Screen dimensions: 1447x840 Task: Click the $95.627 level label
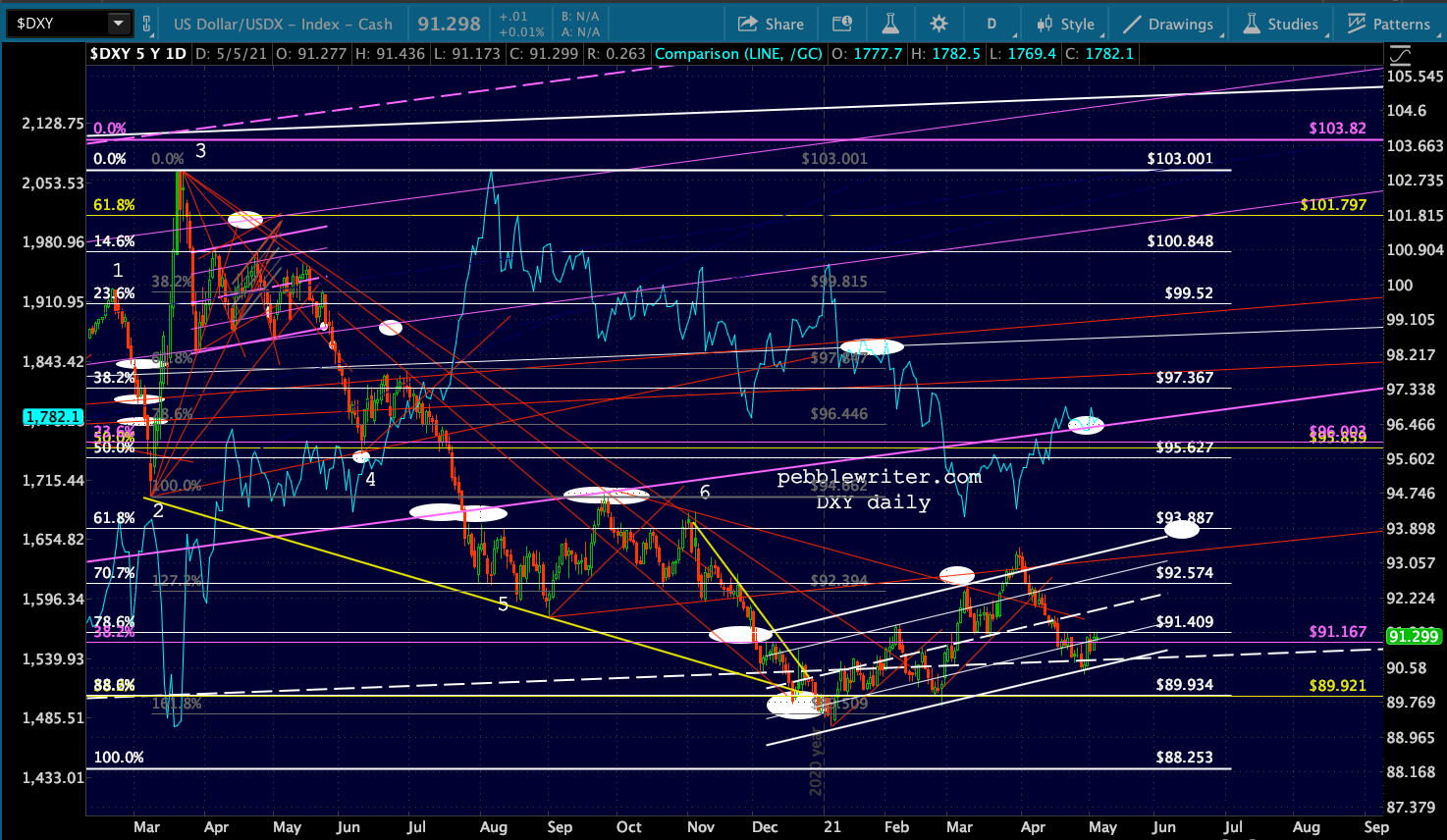tap(1185, 447)
